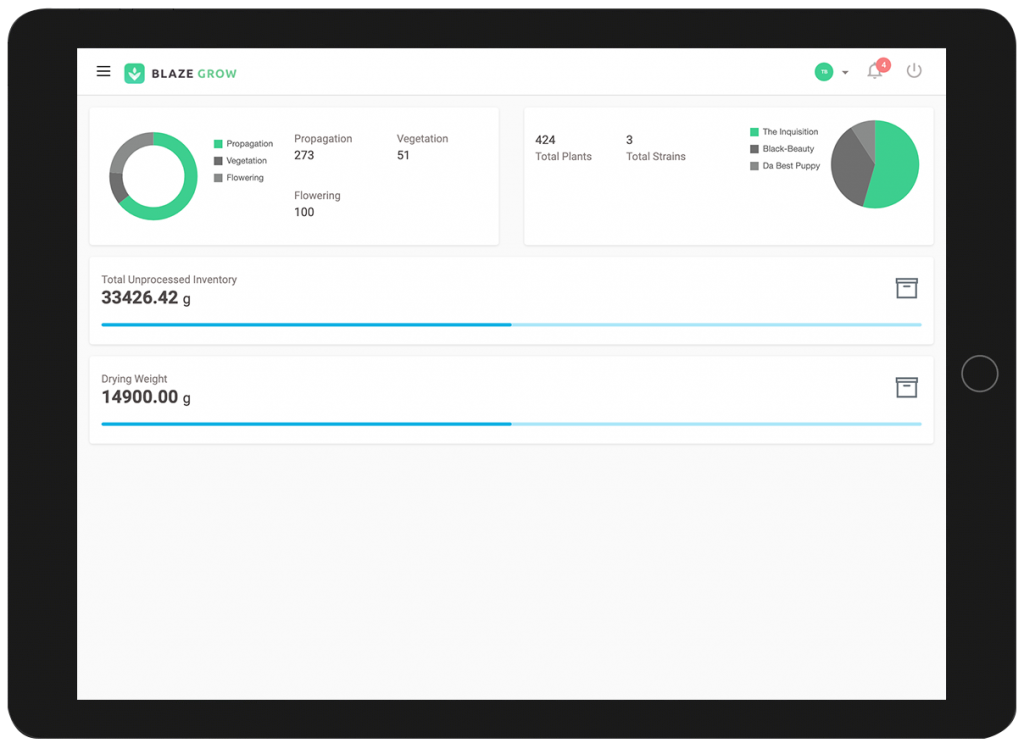Select the Flowering legend color swatch
Screen dimensions: 1024x743
point(218,178)
